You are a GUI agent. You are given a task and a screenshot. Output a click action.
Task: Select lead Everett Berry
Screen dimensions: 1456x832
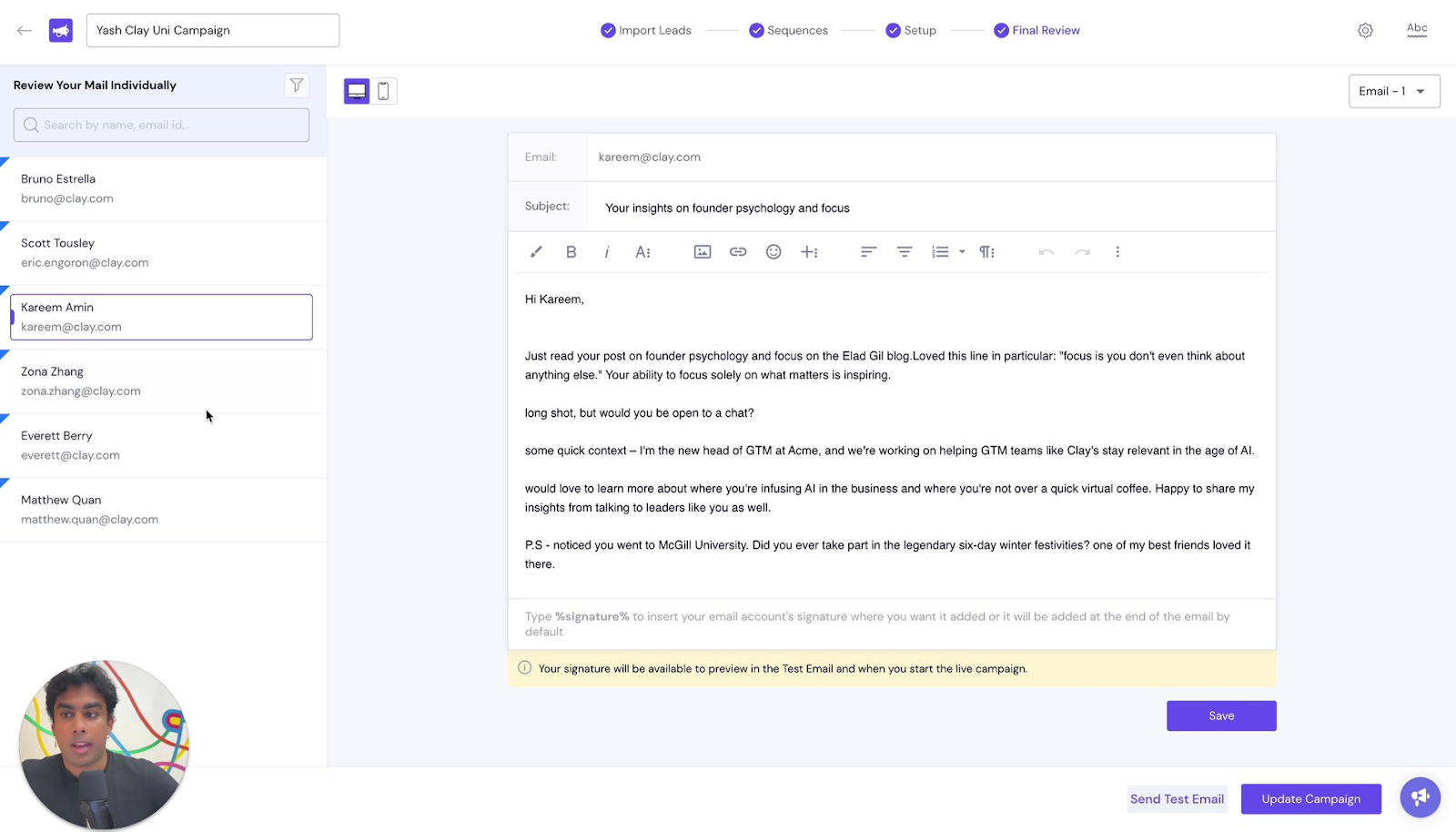[x=163, y=445]
